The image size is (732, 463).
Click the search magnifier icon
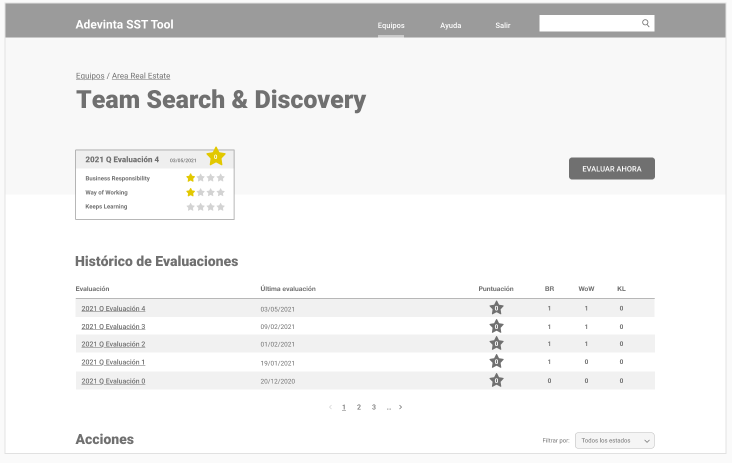[x=646, y=23]
